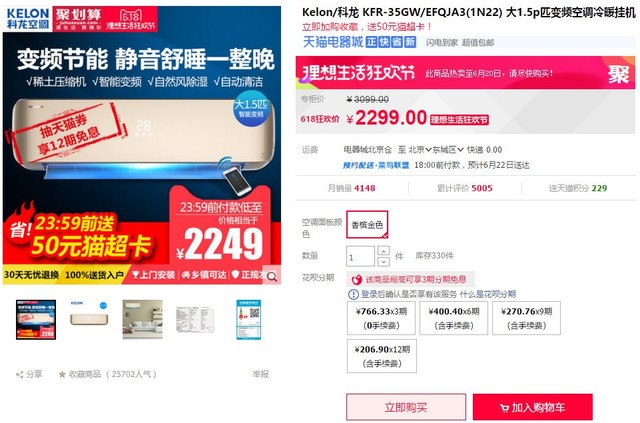
Task: Click the magnifier zoom icon on product image
Action: click(272, 277)
